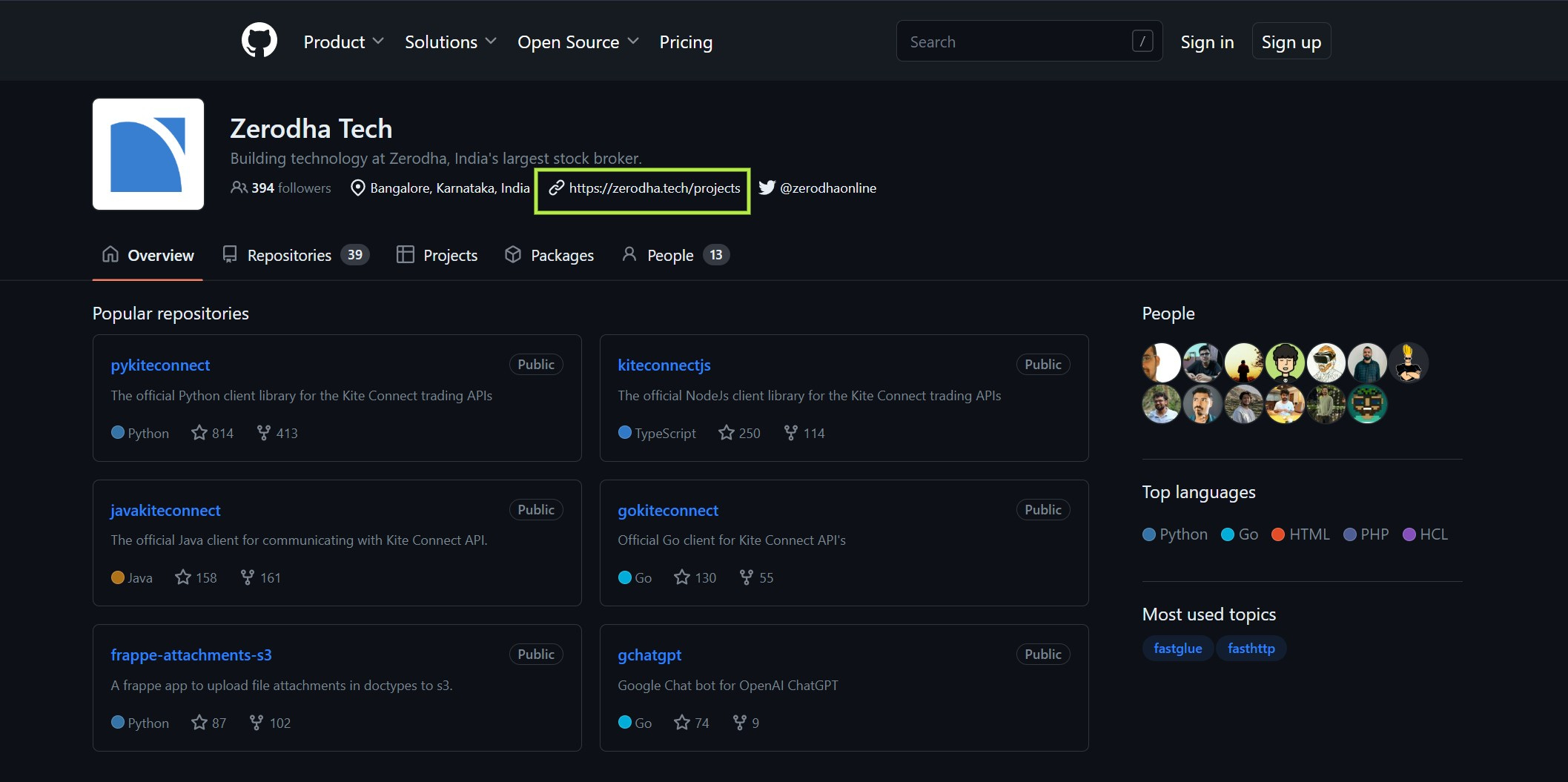Image resolution: width=1568 pixels, height=782 pixels.
Task: Click the GitHub octocat logo
Action: coord(259,41)
